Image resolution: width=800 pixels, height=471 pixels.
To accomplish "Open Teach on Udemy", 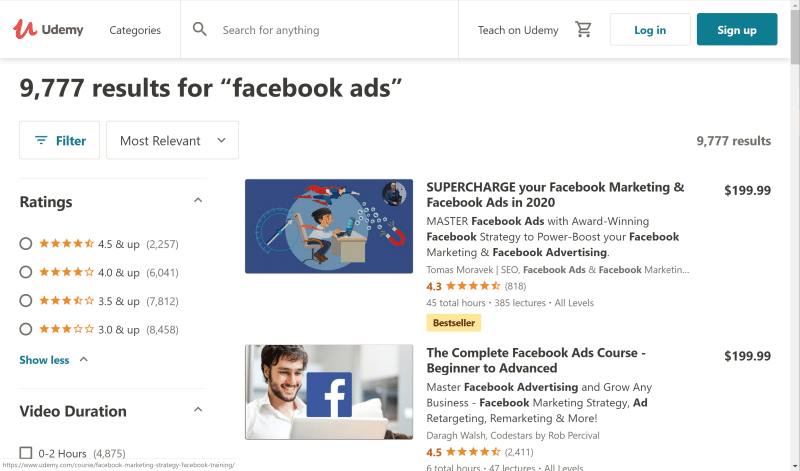I will click(x=518, y=30).
